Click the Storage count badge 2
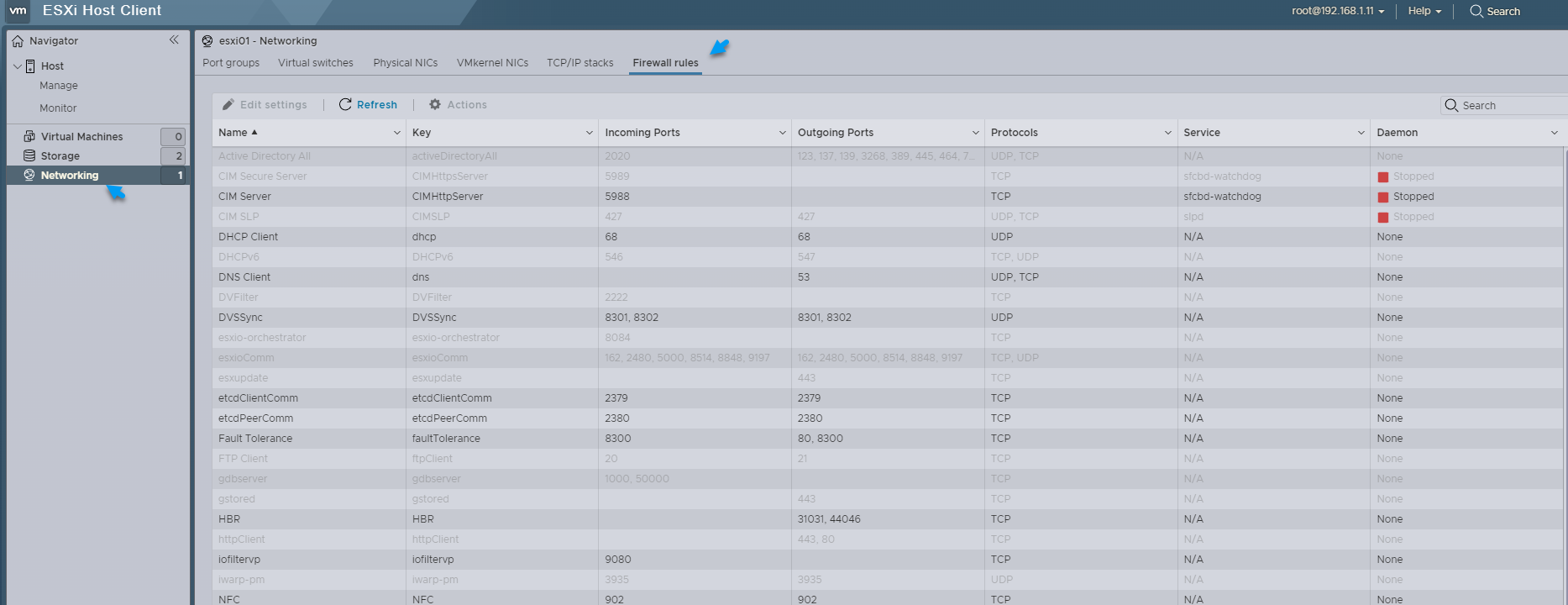This screenshot has height=605, width=1568. point(173,155)
